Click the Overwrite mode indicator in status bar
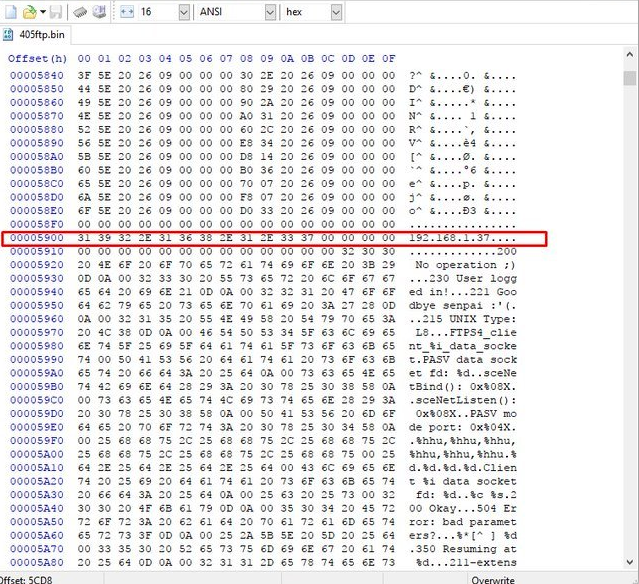Image resolution: width=639 pixels, height=584 pixels. click(x=493, y=580)
